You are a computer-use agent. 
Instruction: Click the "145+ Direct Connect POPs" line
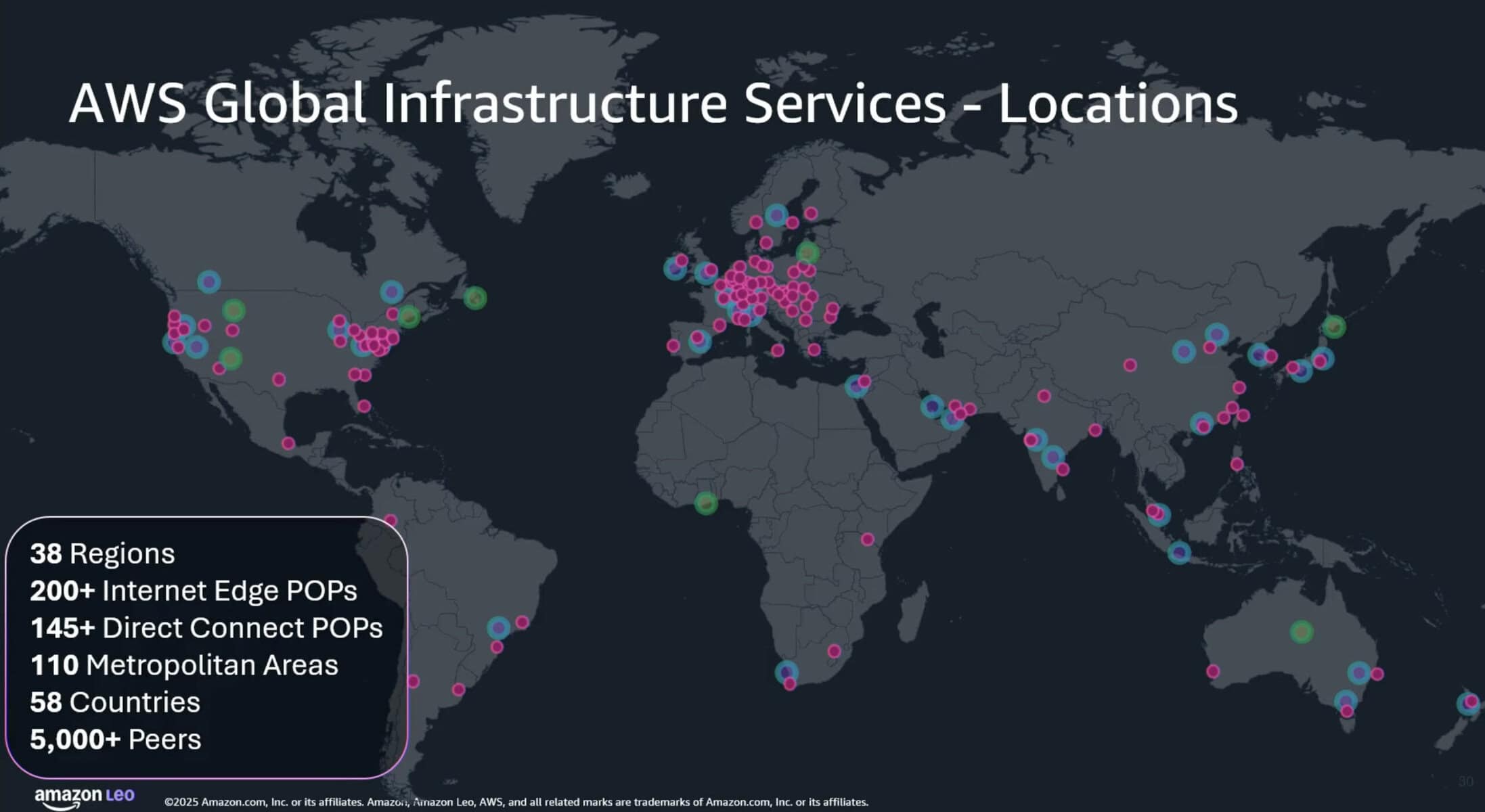[x=206, y=628]
